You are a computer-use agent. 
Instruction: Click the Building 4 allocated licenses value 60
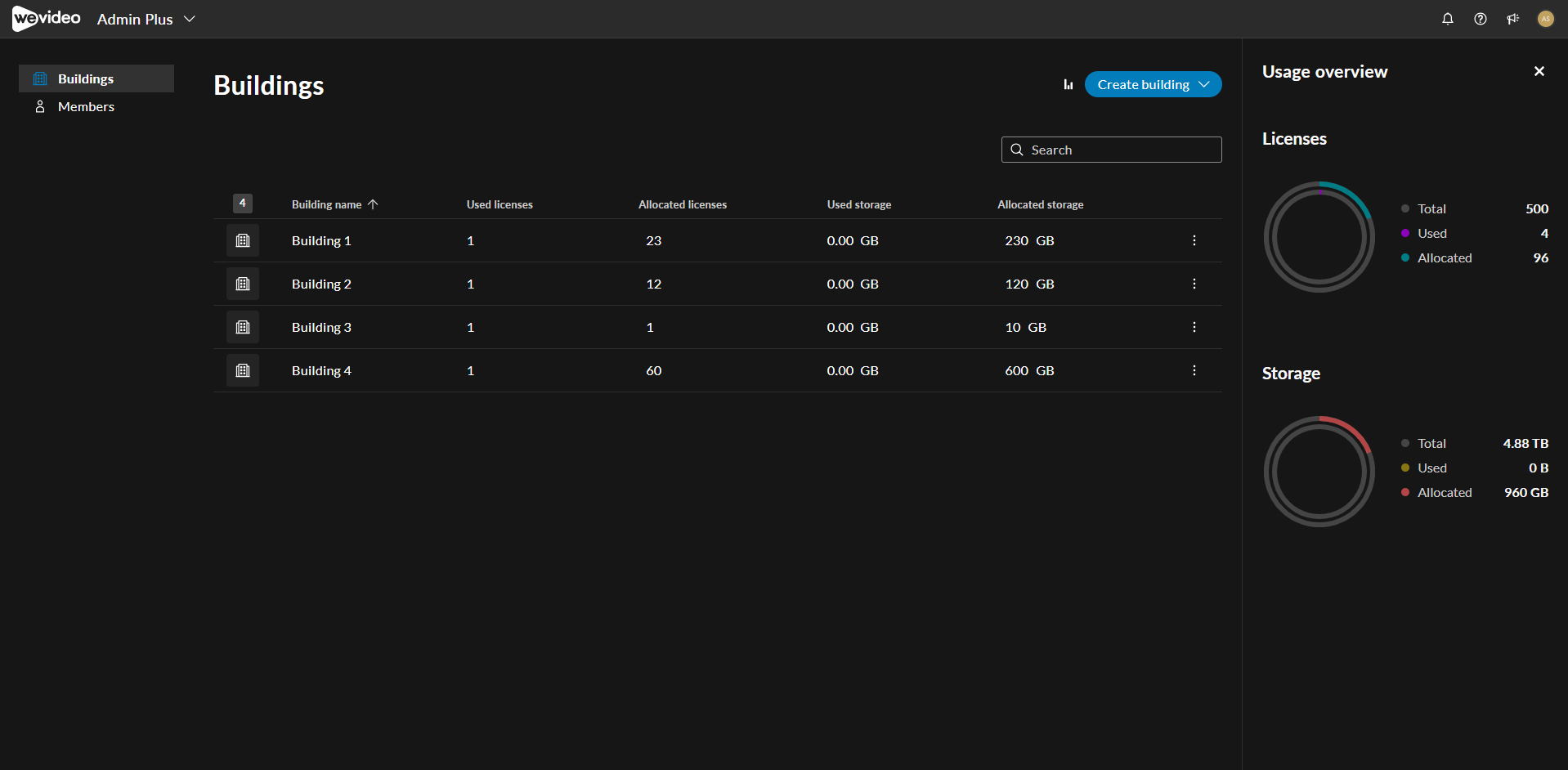pyautogui.click(x=653, y=370)
